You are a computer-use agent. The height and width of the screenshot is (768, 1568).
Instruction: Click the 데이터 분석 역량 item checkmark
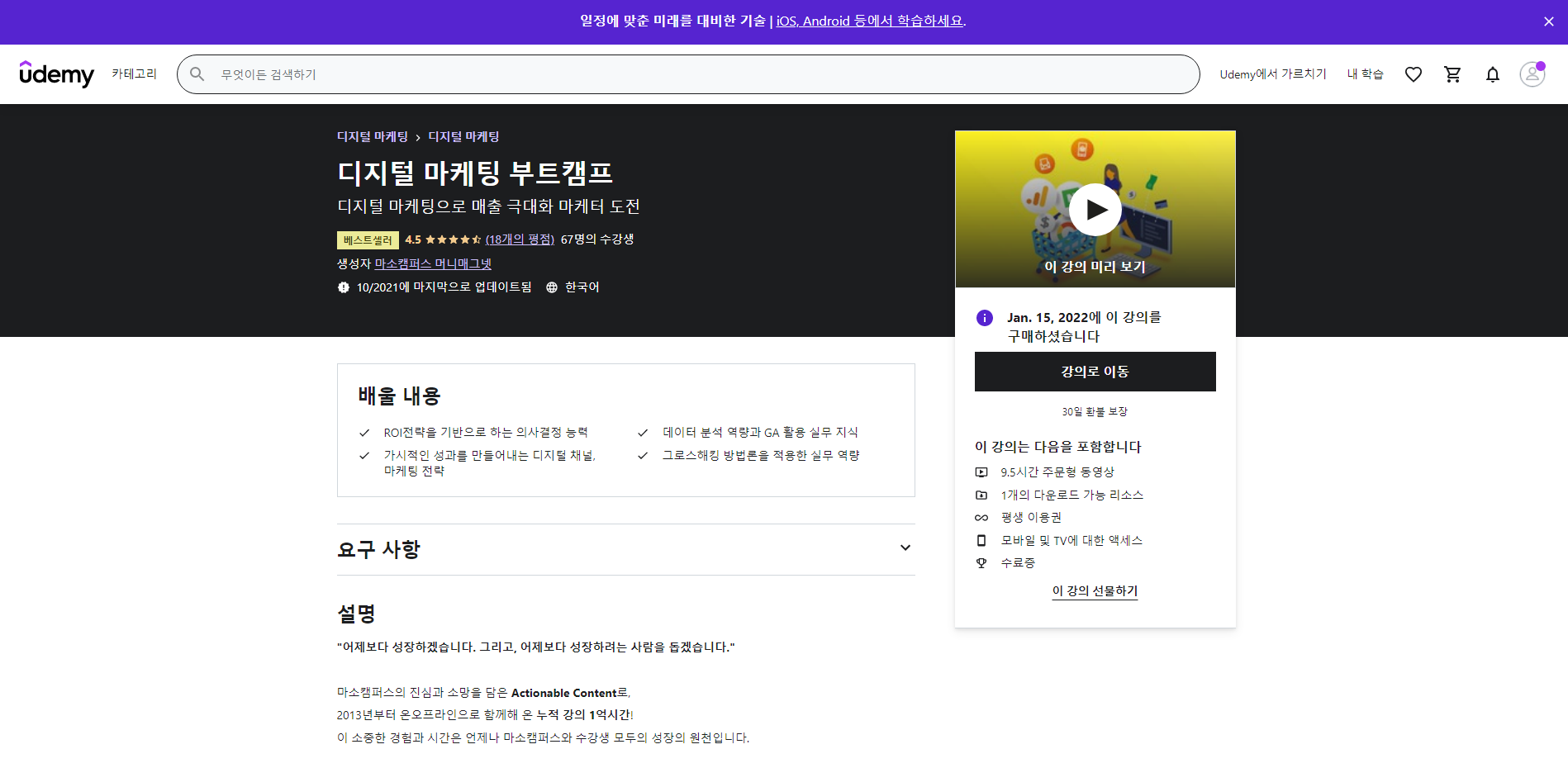pyautogui.click(x=643, y=433)
